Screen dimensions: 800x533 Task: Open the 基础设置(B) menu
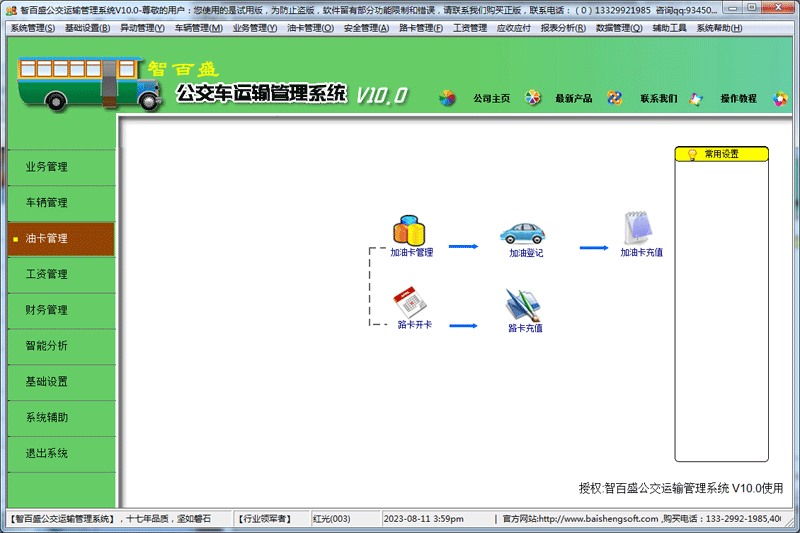pos(87,28)
